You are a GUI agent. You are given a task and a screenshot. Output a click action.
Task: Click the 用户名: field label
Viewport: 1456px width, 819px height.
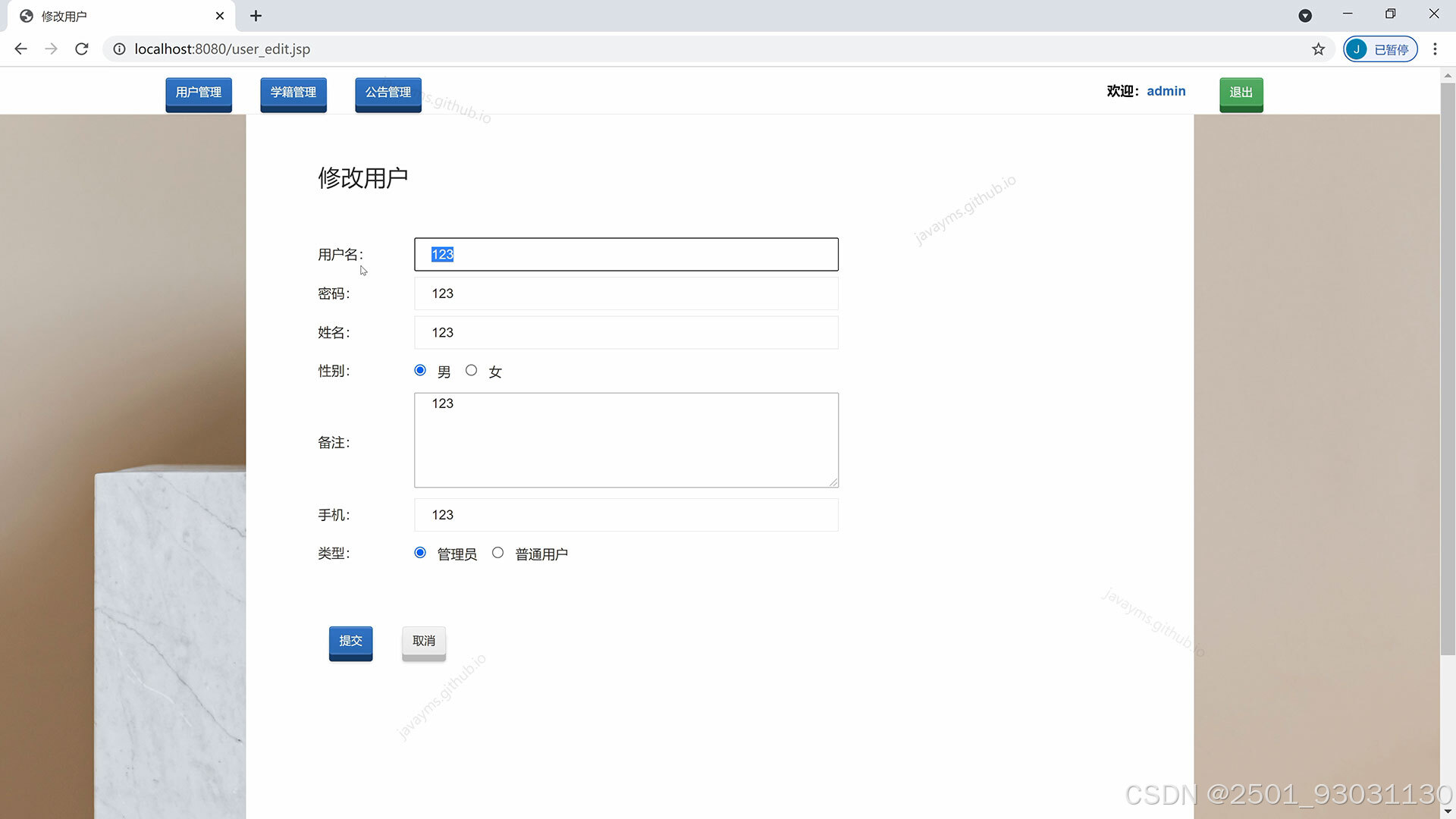click(x=340, y=255)
